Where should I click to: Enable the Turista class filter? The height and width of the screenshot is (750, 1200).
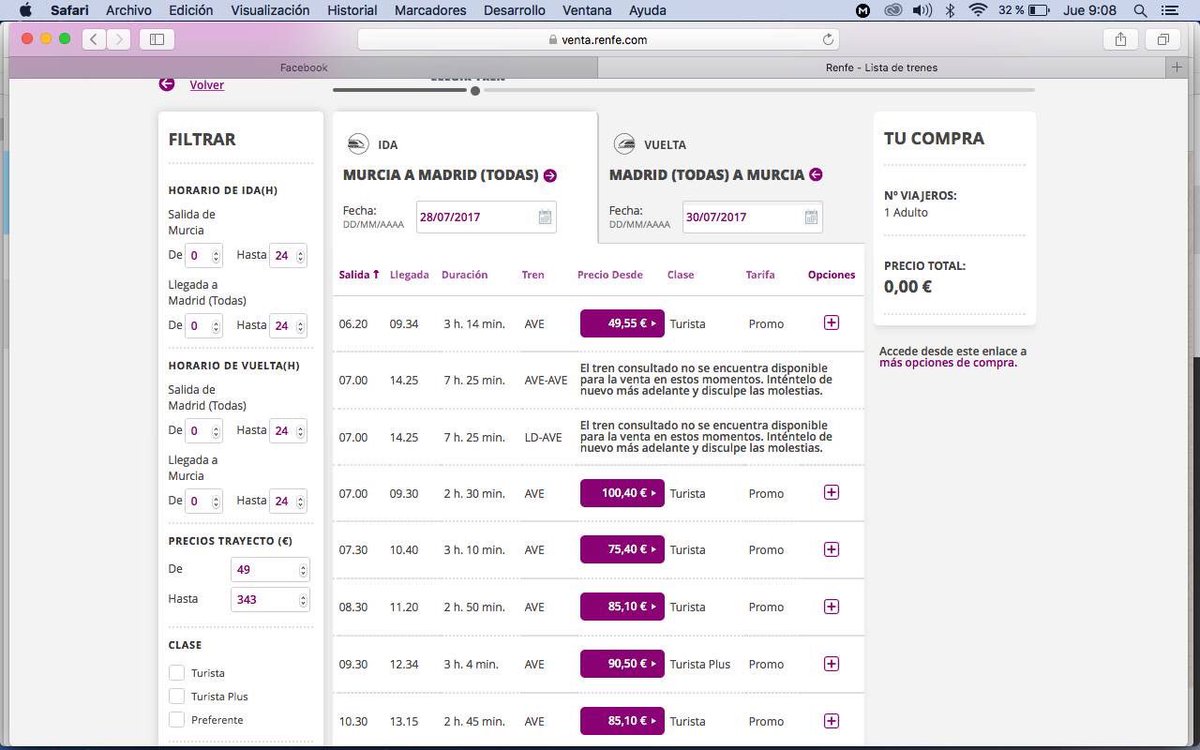coord(175,672)
